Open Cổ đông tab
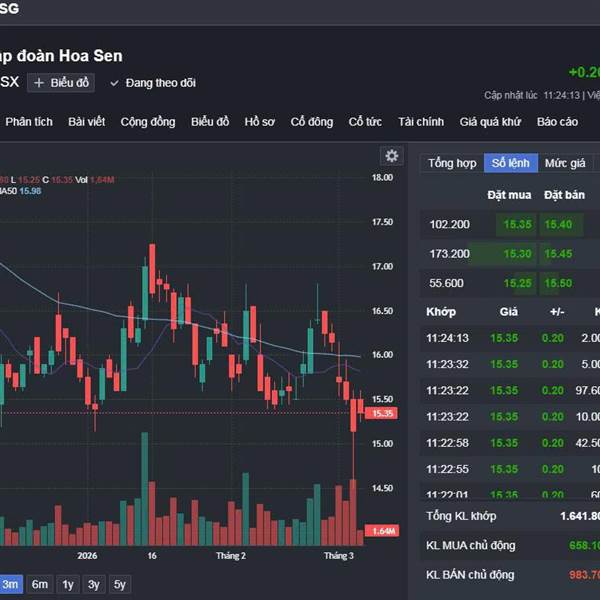600x600 pixels. click(312, 122)
